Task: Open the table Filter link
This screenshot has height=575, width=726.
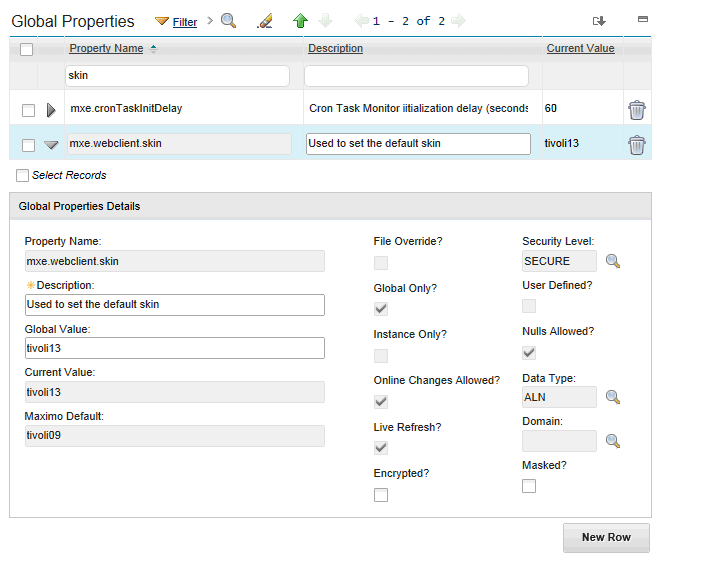Action: tap(185, 22)
